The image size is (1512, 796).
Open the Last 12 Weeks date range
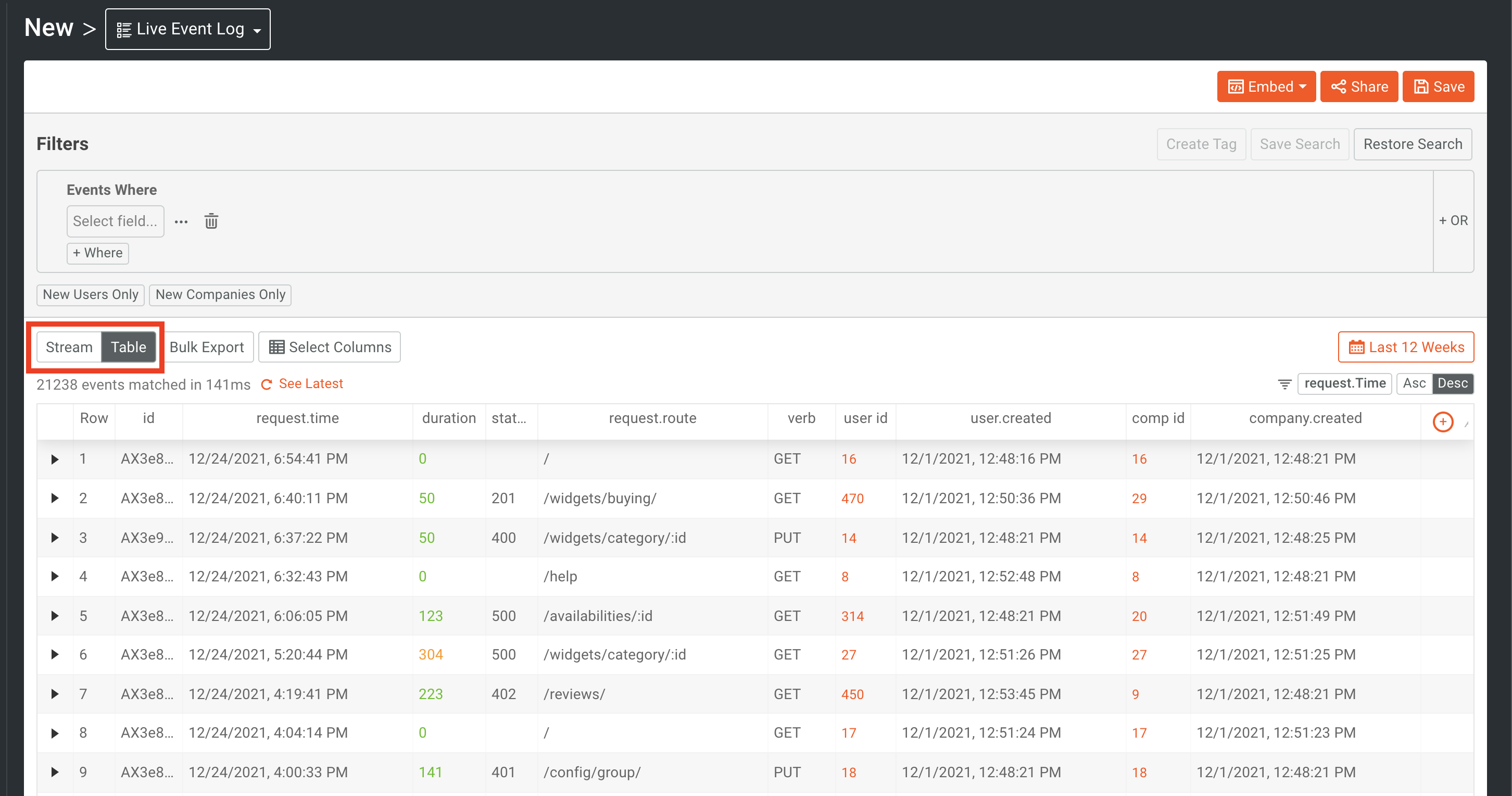[x=1406, y=347]
